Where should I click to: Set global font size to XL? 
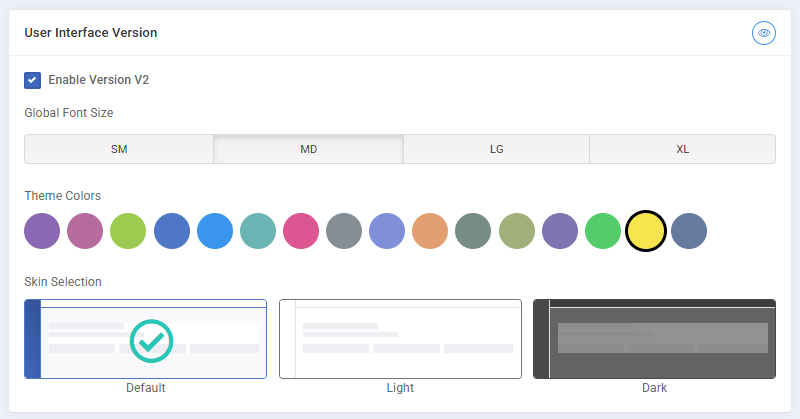point(683,149)
